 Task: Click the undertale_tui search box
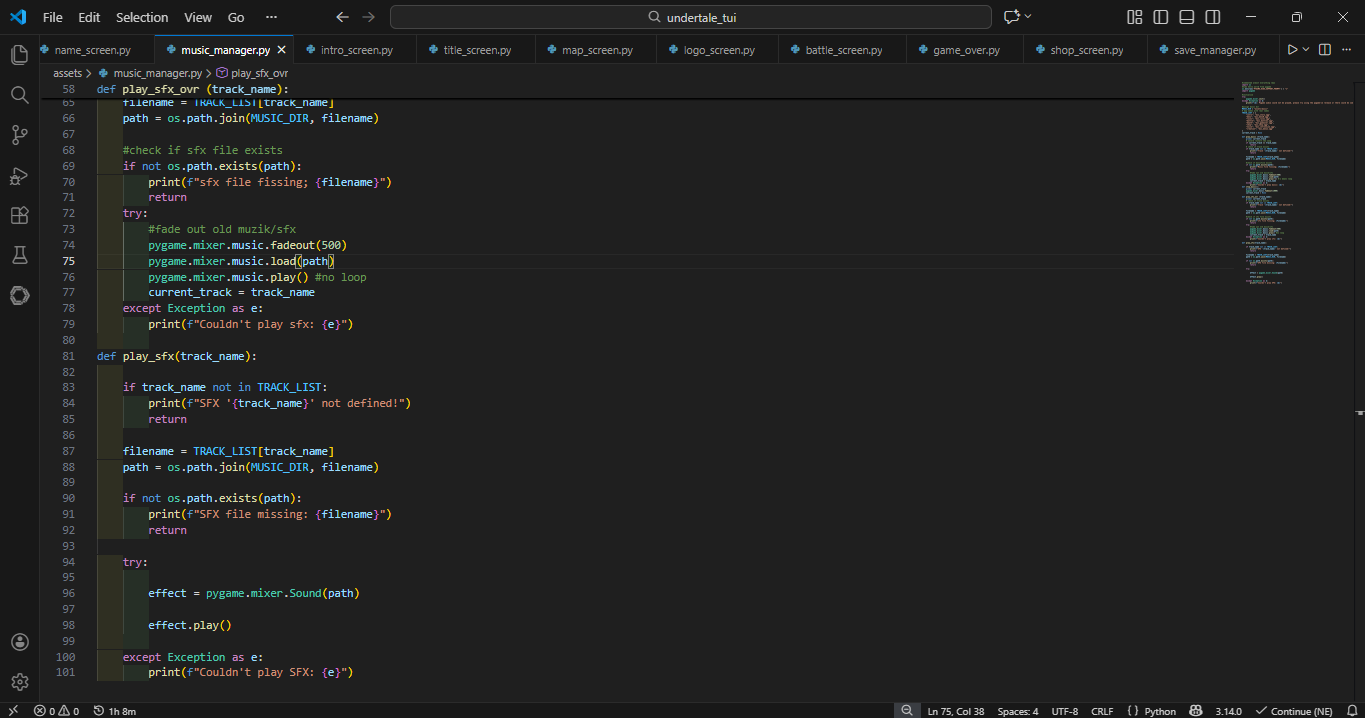click(x=690, y=17)
